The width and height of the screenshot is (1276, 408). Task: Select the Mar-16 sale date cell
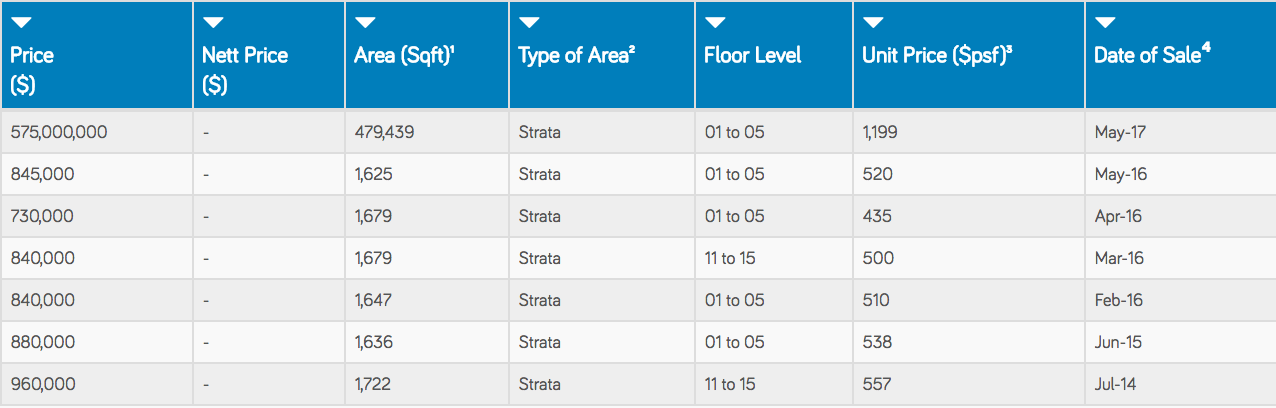(1180, 258)
